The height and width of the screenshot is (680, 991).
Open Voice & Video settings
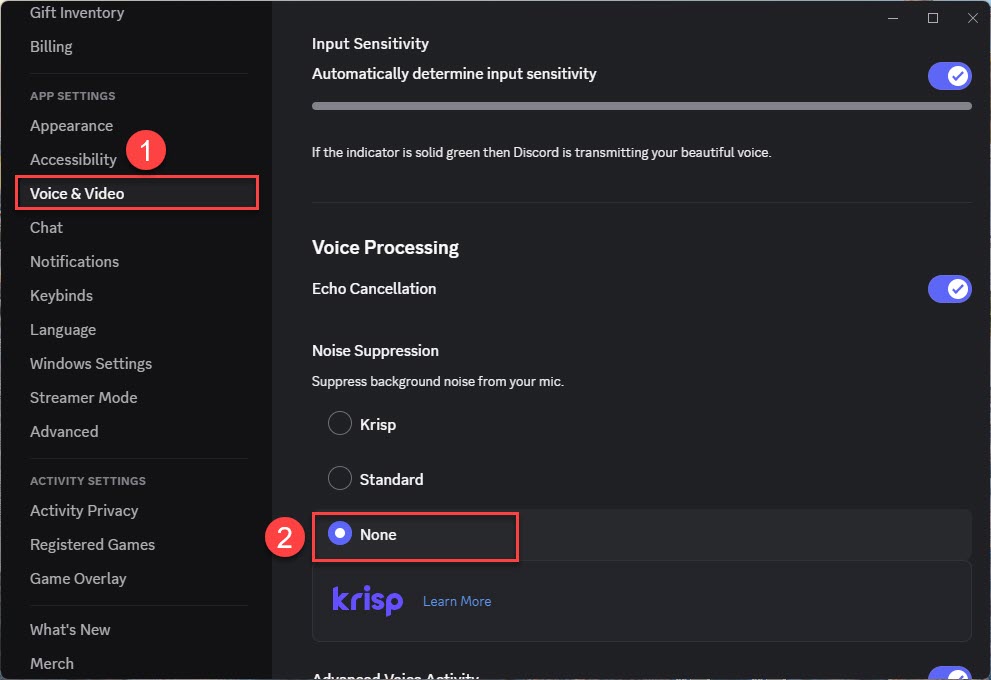tap(76, 193)
